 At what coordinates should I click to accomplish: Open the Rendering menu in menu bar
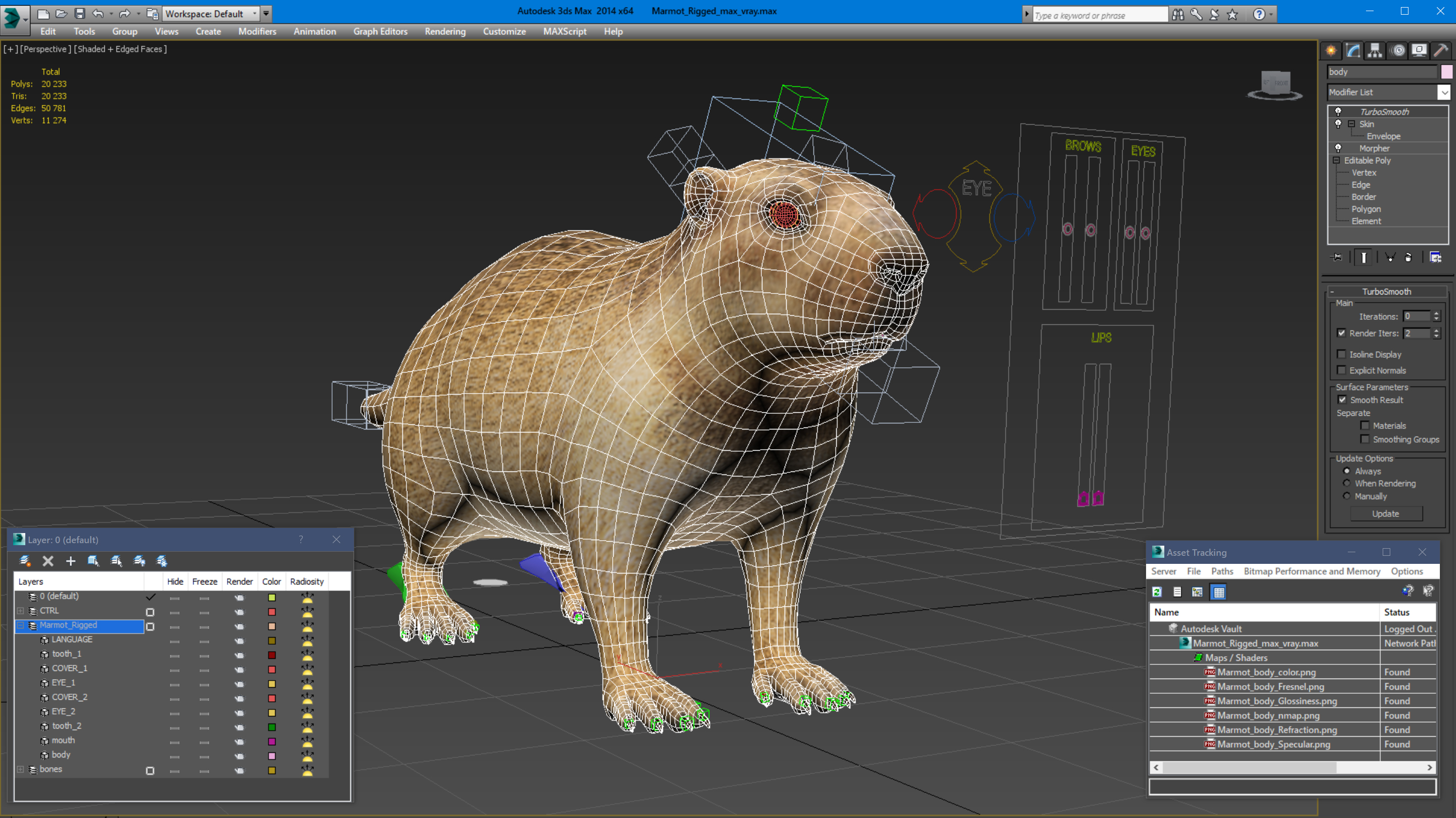(444, 31)
